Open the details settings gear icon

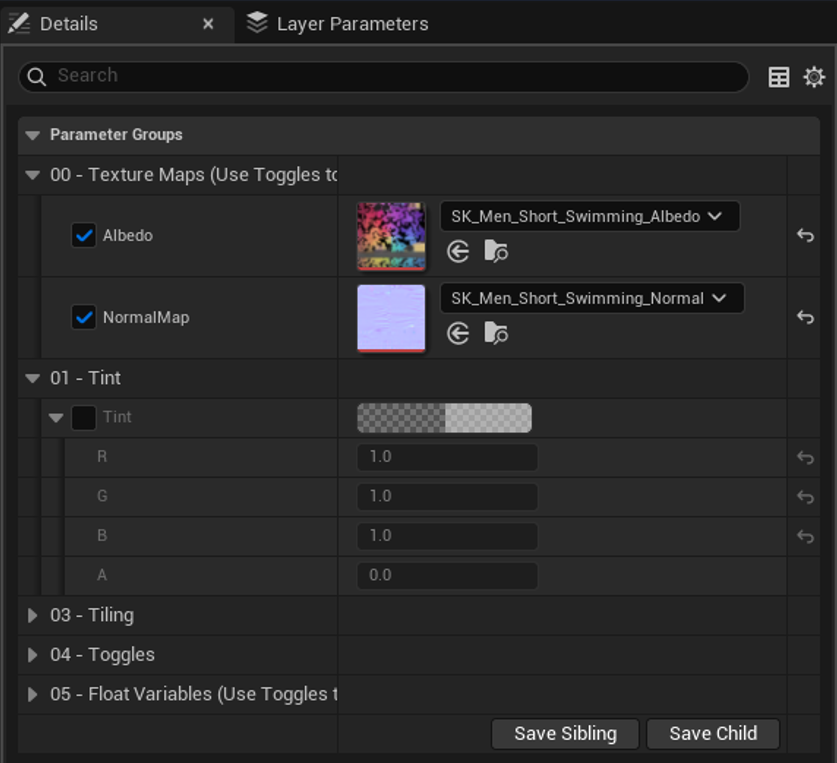point(814,77)
